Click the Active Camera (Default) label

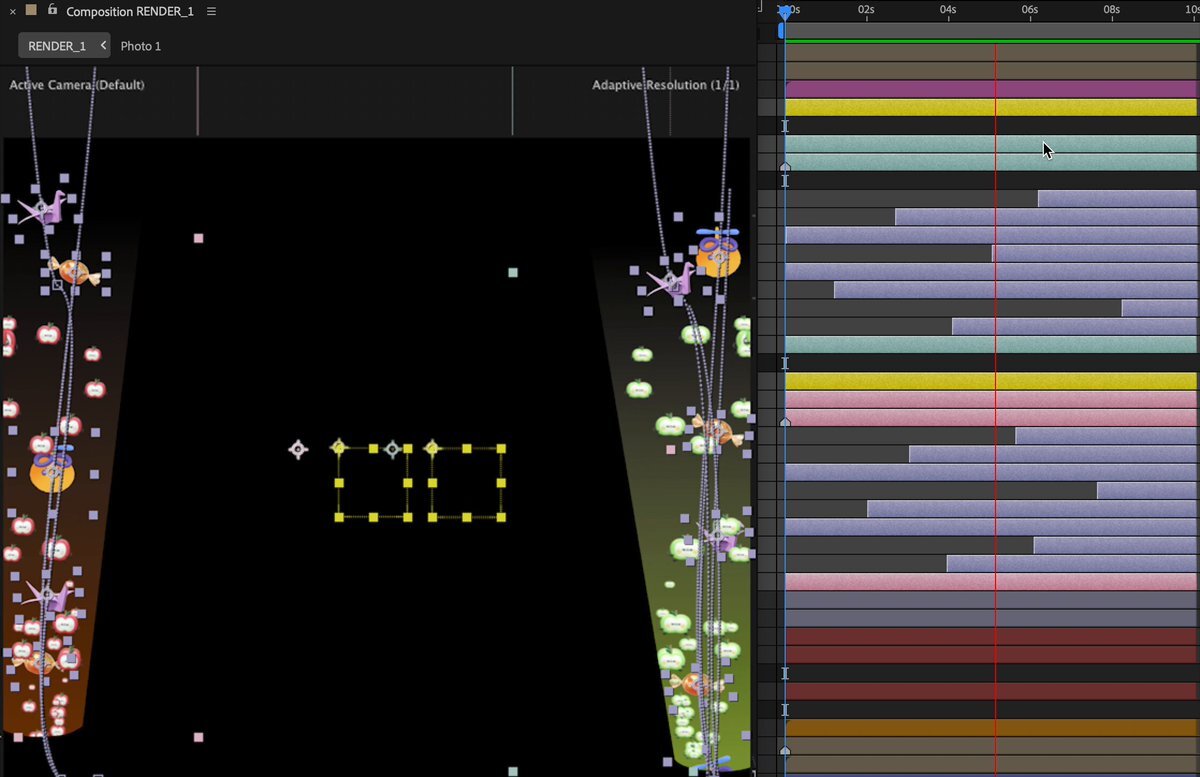77,85
